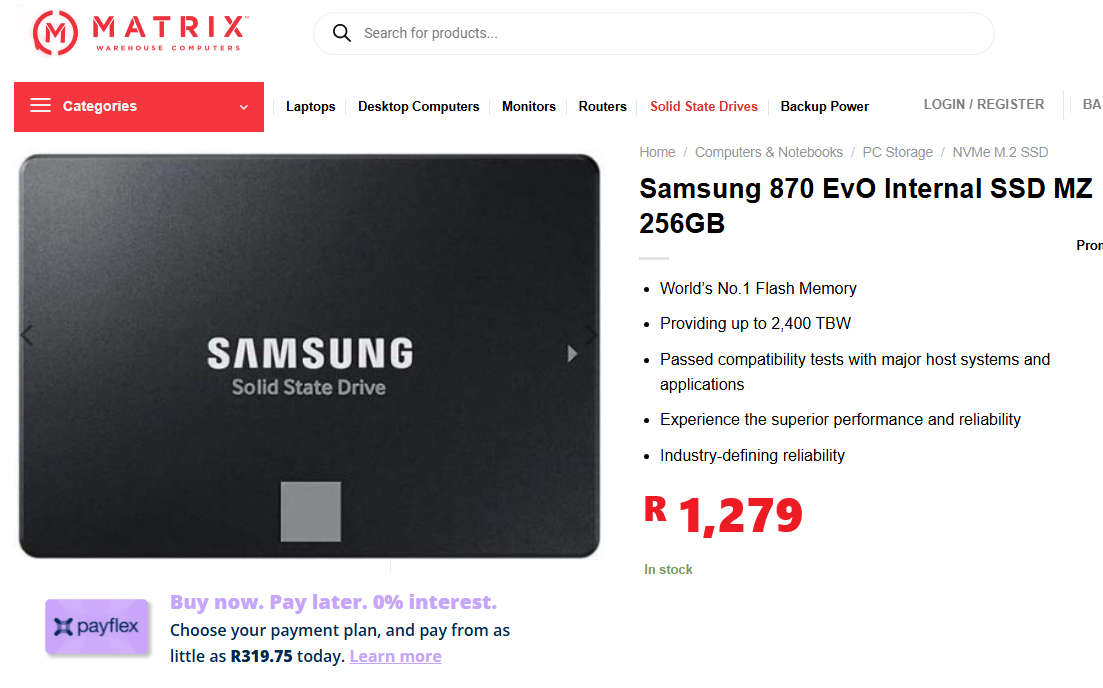
Task: Go to Home via the breadcrumb
Action: pyautogui.click(x=657, y=151)
